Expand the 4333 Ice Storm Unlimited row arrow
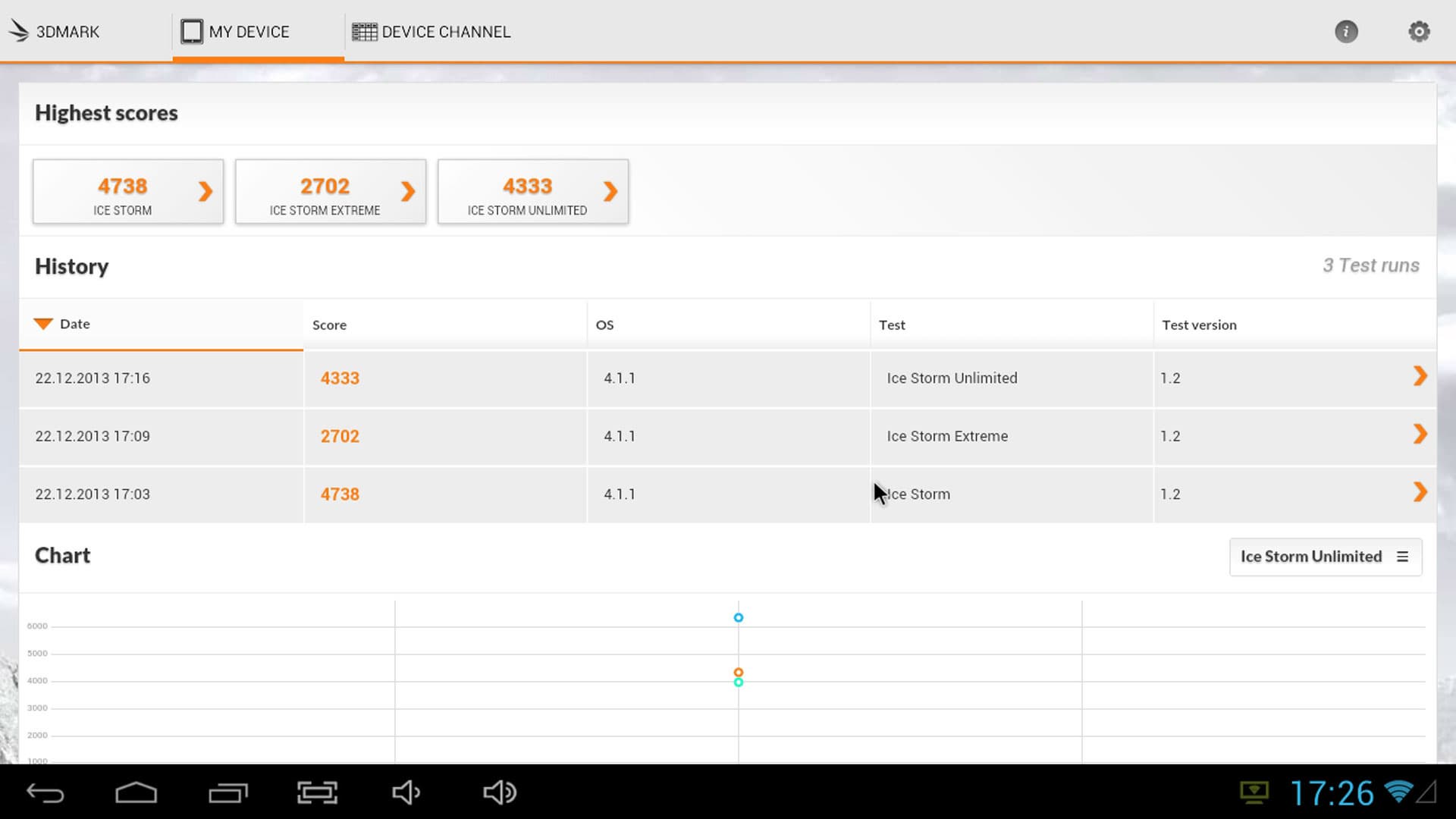The height and width of the screenshot is (819, 1456). (1420, 376)
